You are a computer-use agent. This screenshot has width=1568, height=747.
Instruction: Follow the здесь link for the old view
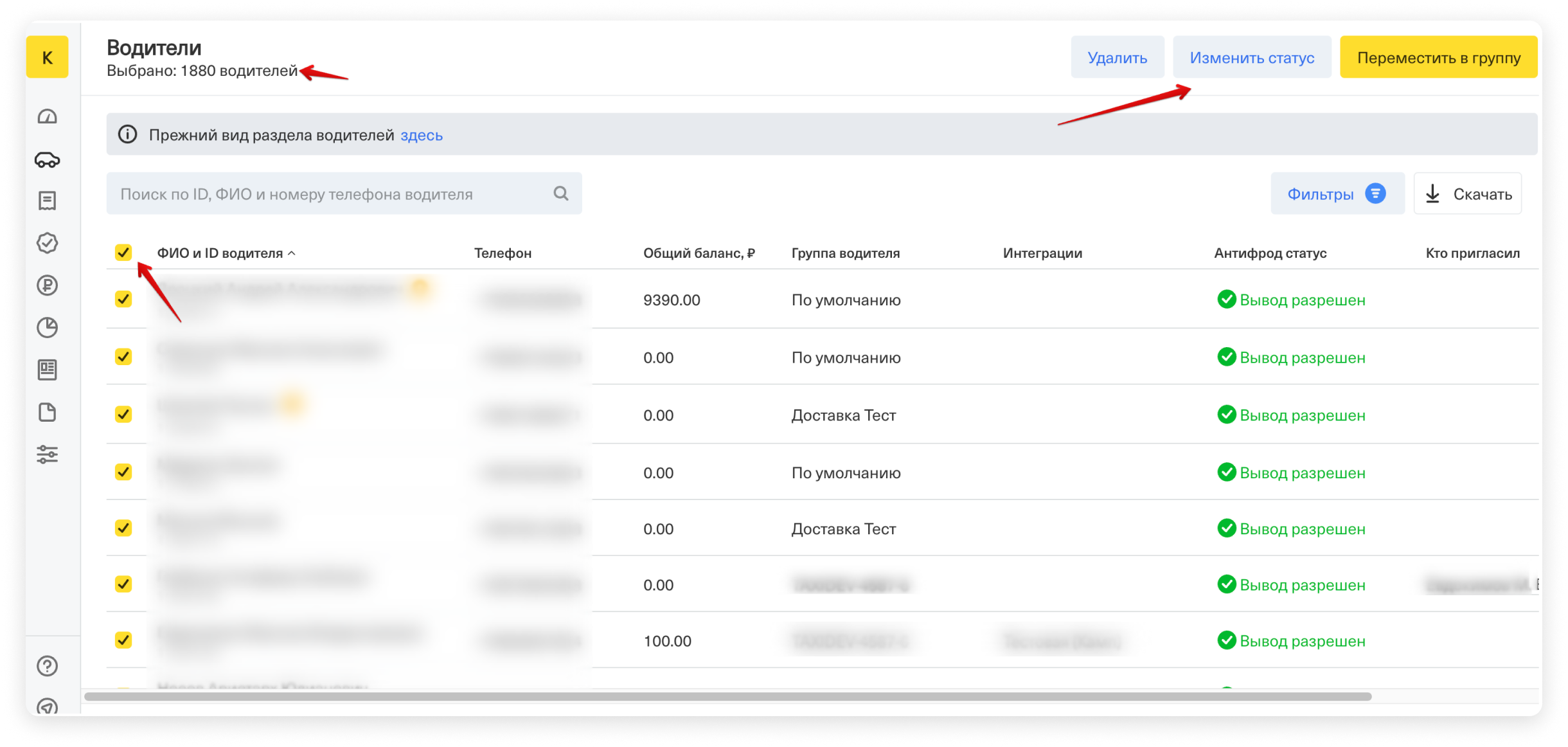422,135
